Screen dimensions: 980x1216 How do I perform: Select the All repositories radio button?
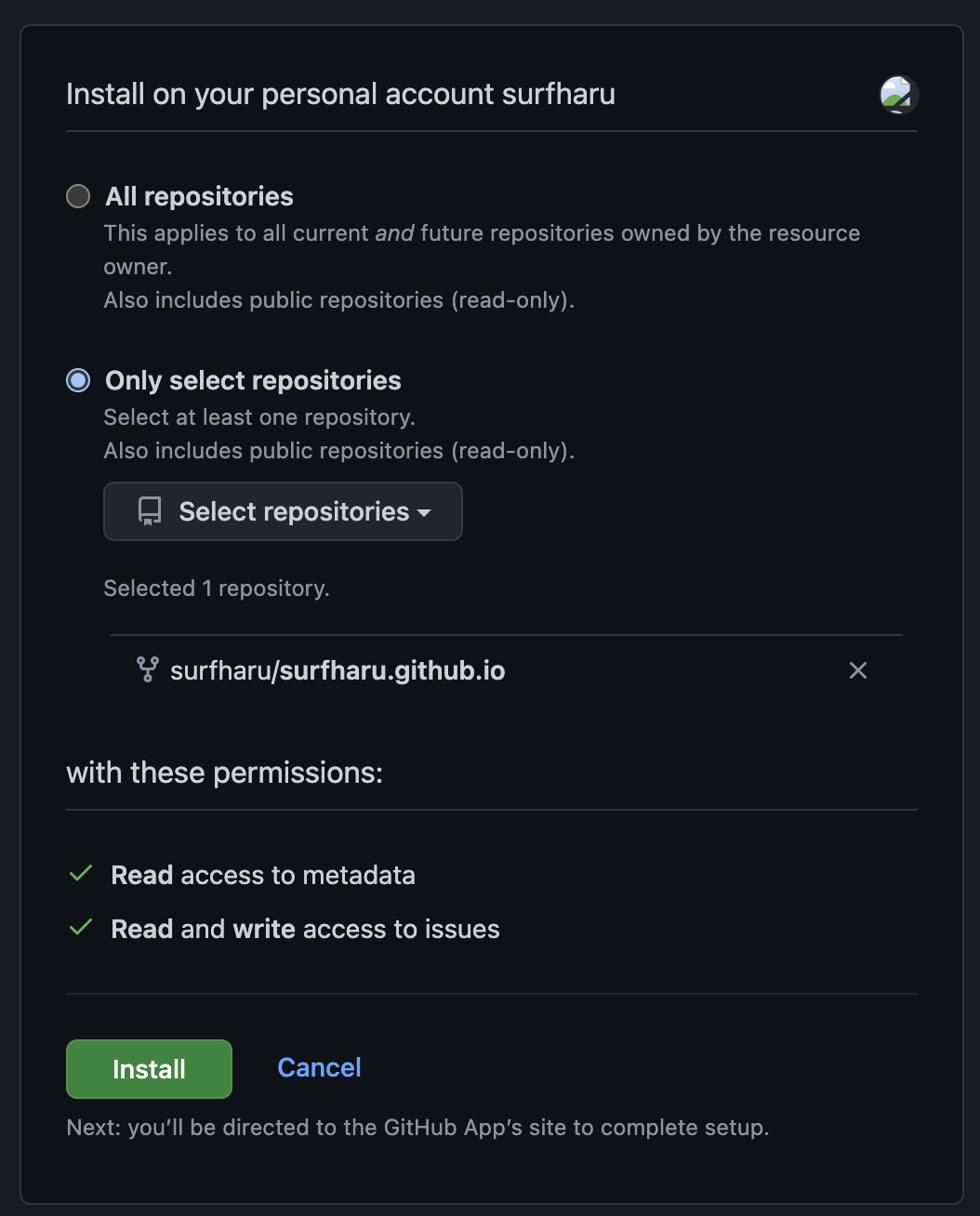pyautogui.click(x=78, y=196)
